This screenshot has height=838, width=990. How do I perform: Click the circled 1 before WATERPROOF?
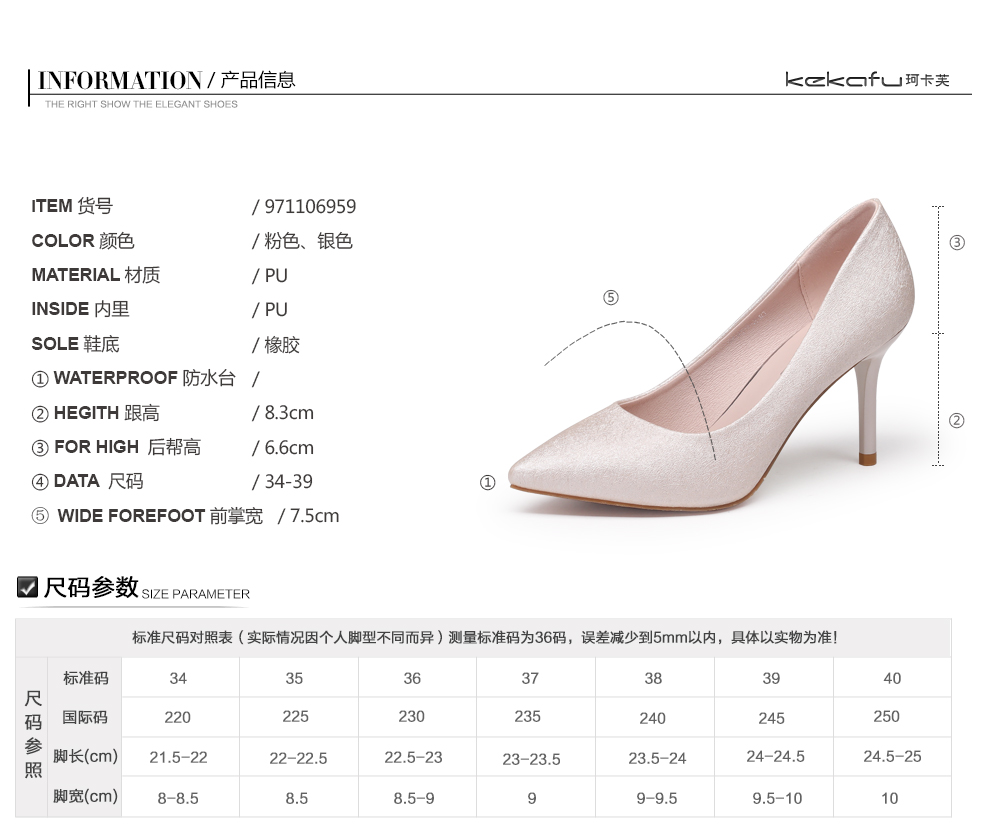click(x=40, y=379)
